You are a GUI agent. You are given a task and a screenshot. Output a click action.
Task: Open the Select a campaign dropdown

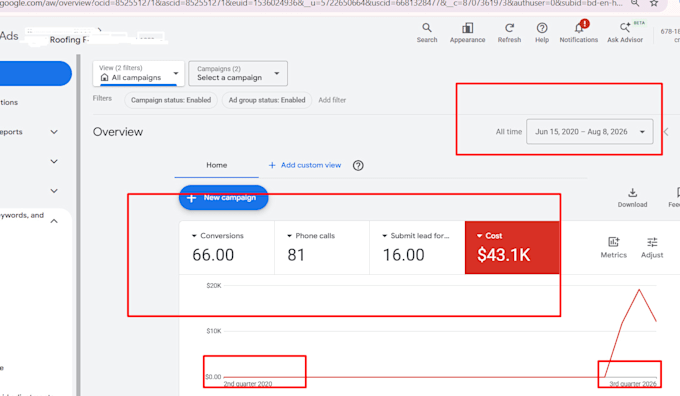coord(238,73)
